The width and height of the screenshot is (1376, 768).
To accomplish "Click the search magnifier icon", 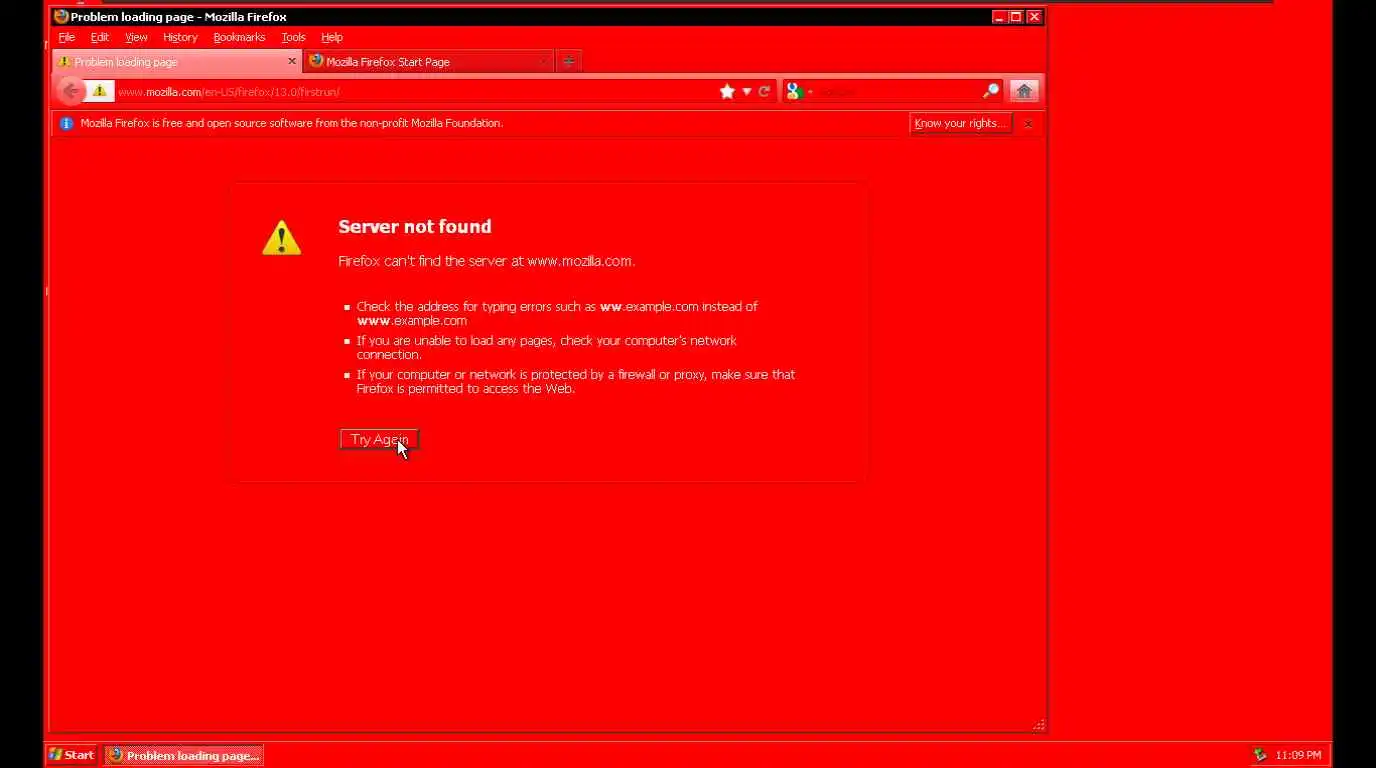I will pos(991,91).
